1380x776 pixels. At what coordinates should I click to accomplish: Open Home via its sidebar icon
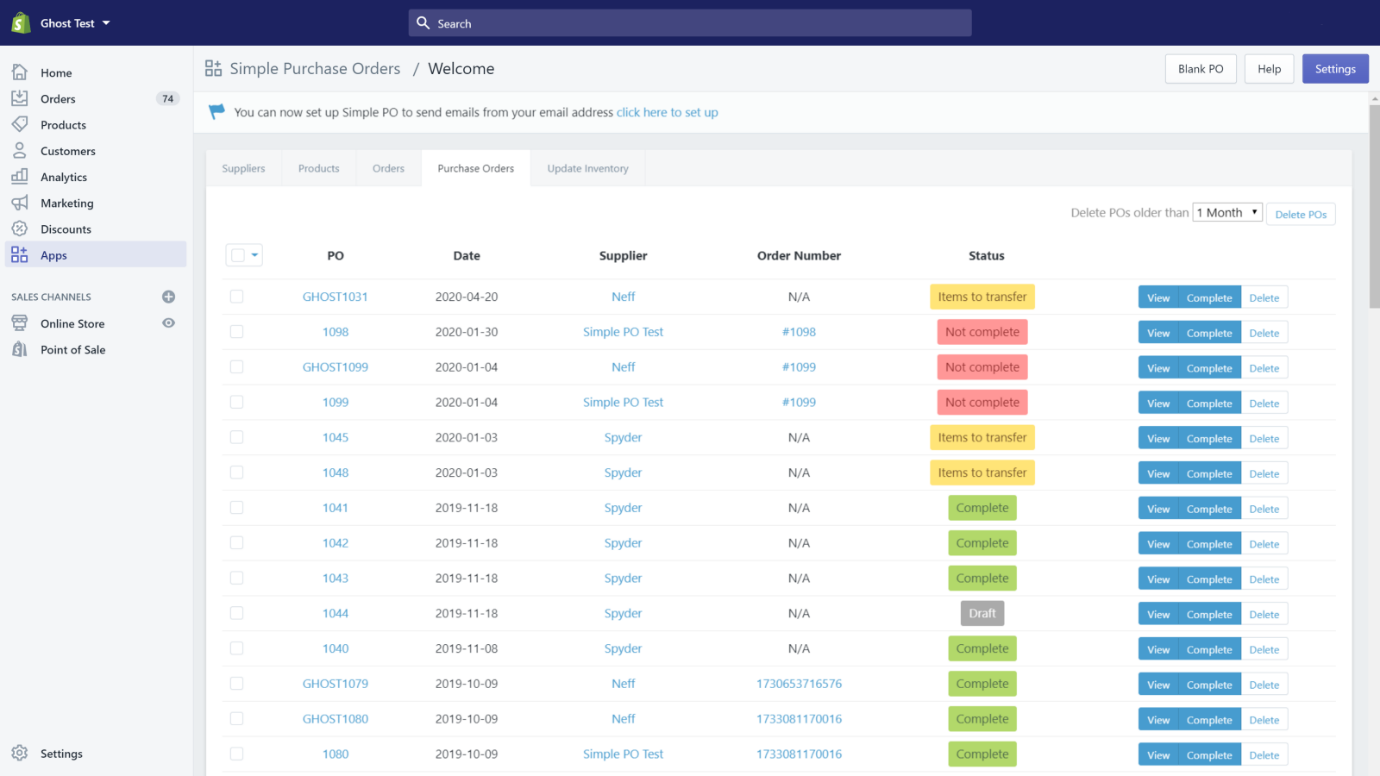click(x=20, y=72)
